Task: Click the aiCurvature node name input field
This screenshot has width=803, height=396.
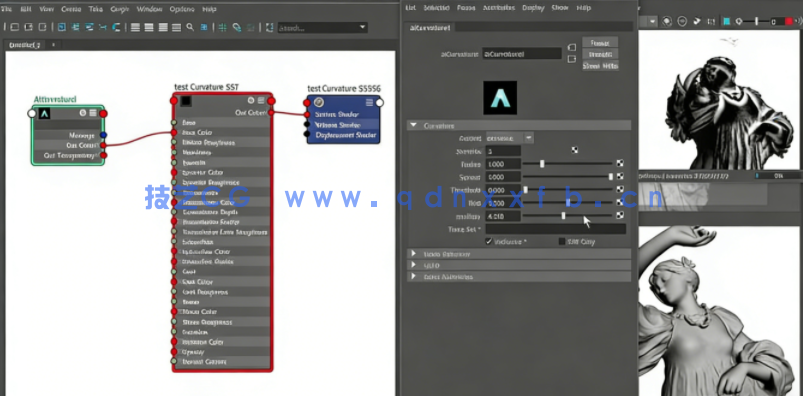Action: point(522,53)
